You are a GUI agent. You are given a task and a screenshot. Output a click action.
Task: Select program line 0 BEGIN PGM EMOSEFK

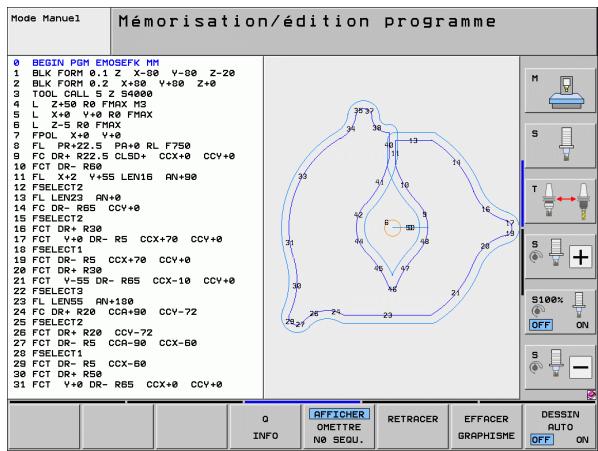coord(86,63)
